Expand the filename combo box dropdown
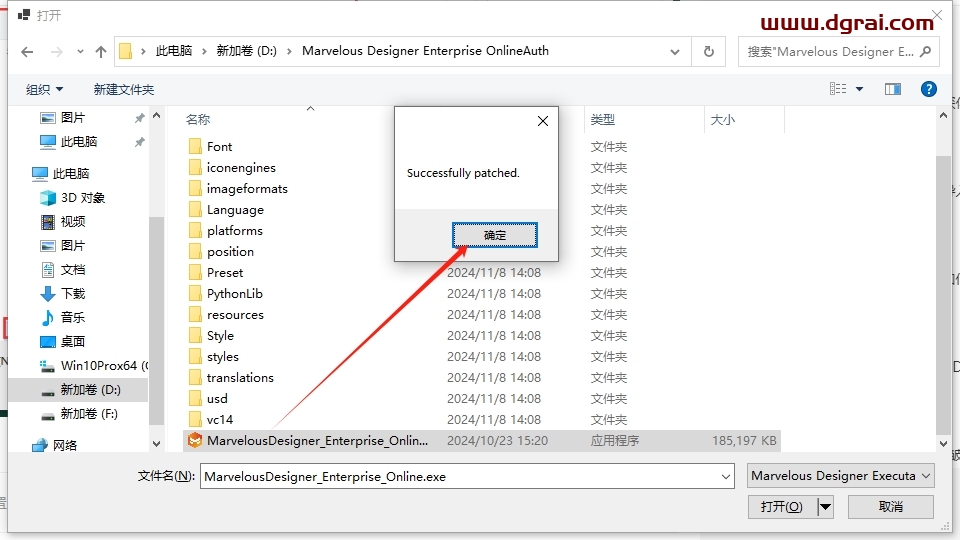Viewport: 960px width, 540px height. 726,476
